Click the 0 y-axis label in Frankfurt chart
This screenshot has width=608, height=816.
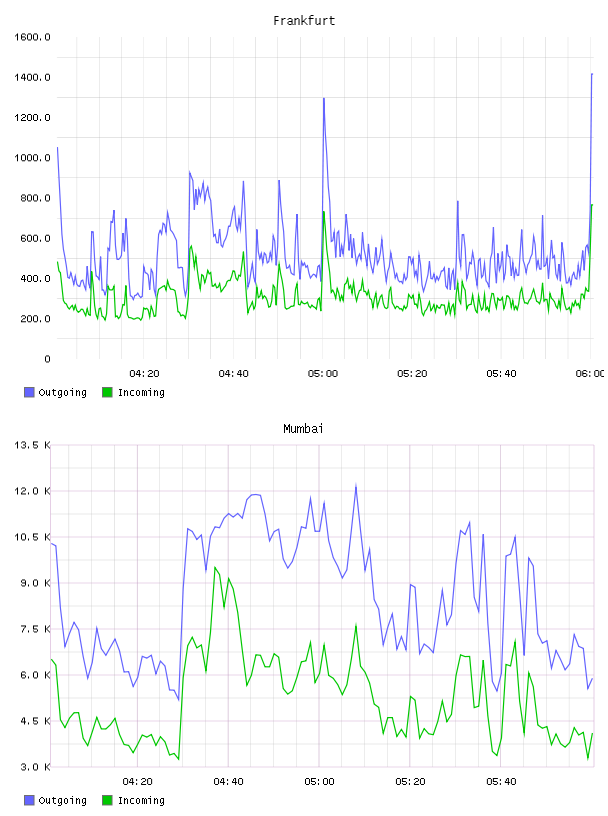pos(47,359)
